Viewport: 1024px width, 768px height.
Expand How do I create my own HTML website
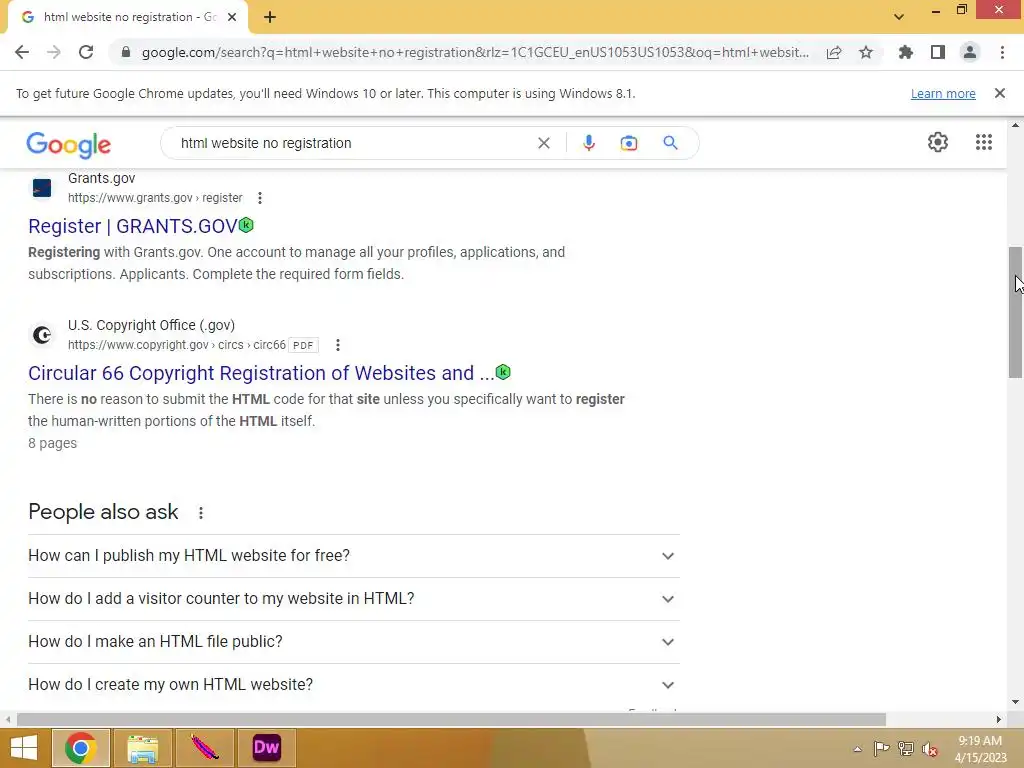[353, 685]
